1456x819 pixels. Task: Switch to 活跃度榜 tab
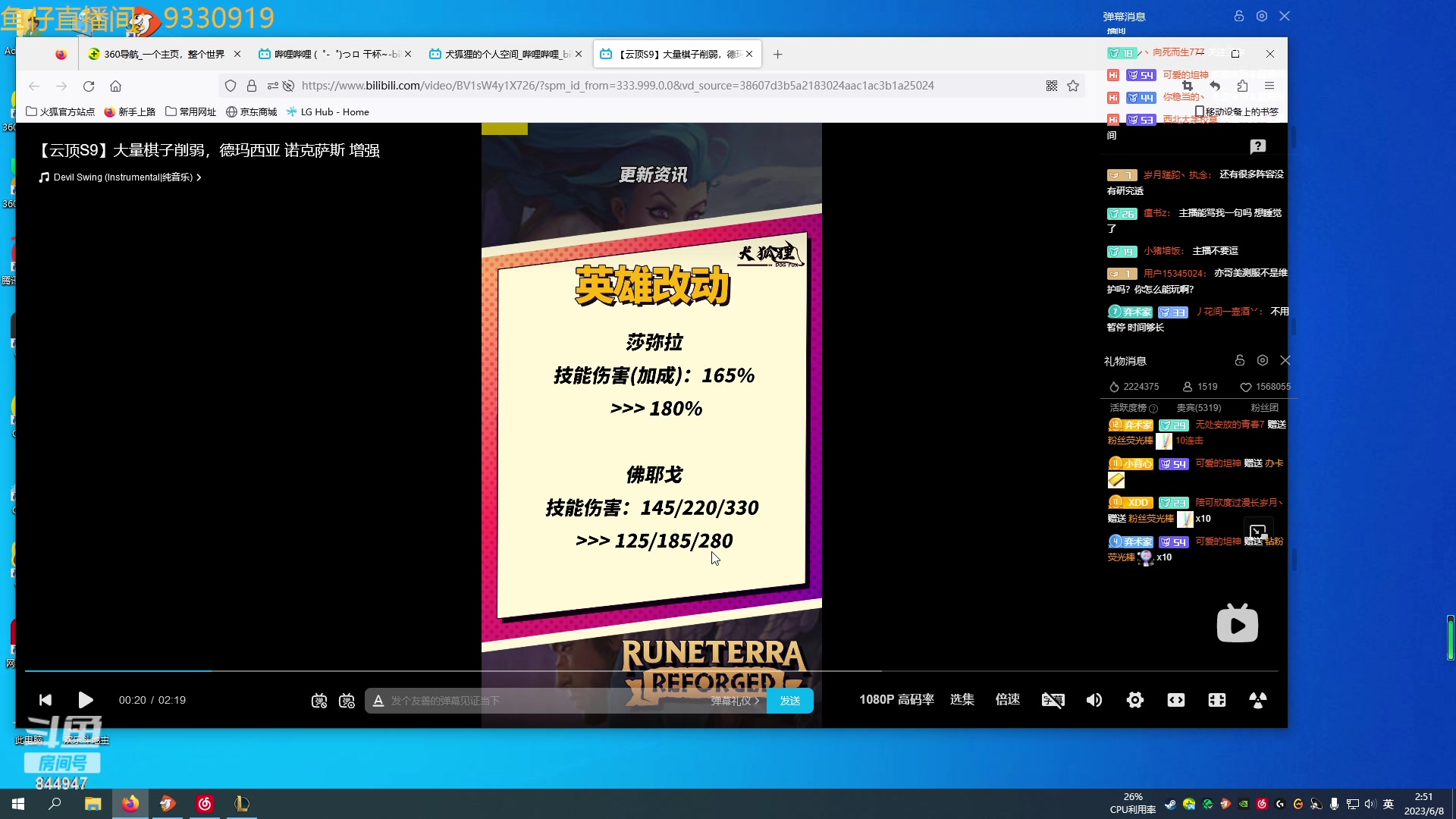(1134, 408)
